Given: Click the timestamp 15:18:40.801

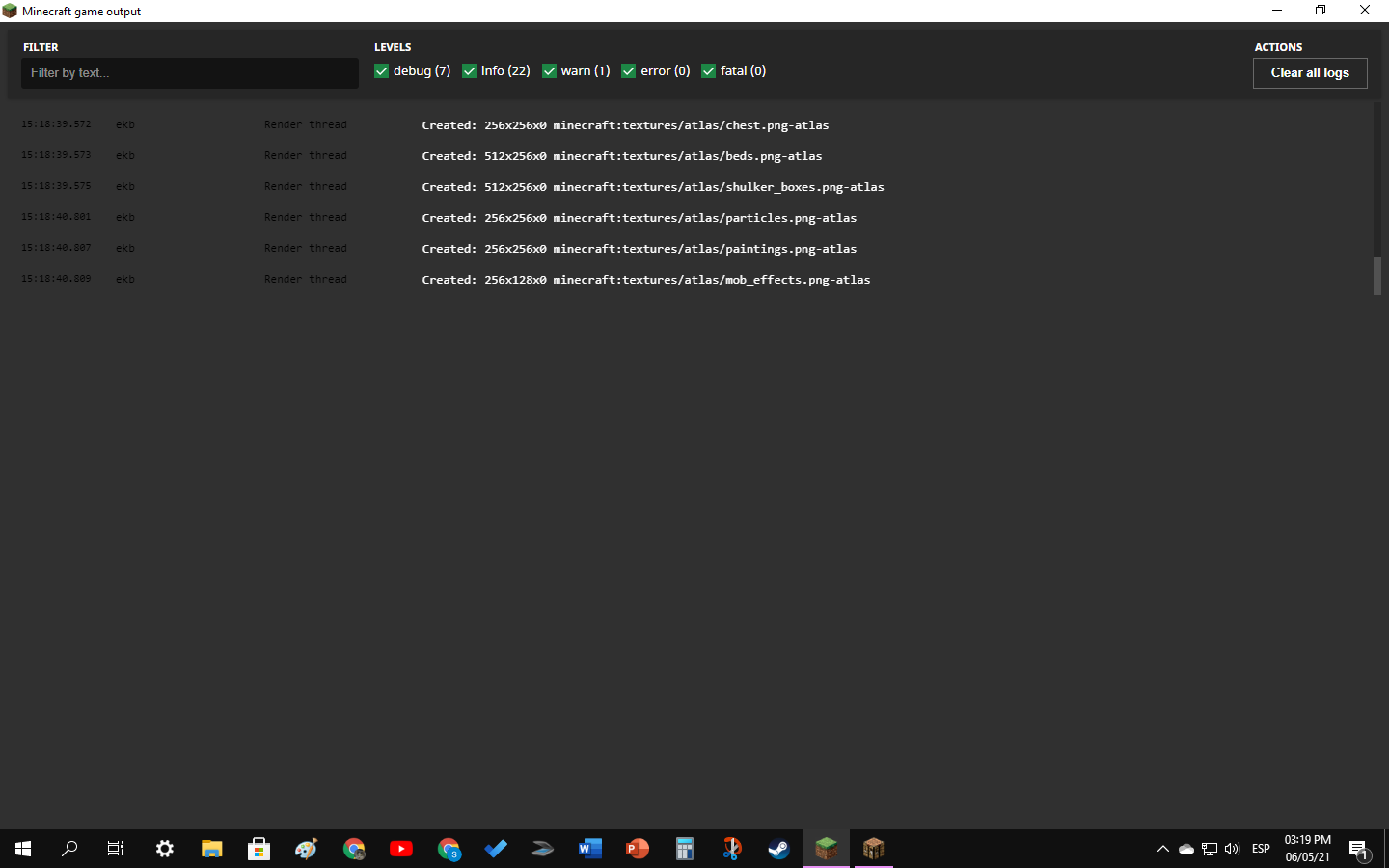Looking at the screenshot, I should 56,217.
